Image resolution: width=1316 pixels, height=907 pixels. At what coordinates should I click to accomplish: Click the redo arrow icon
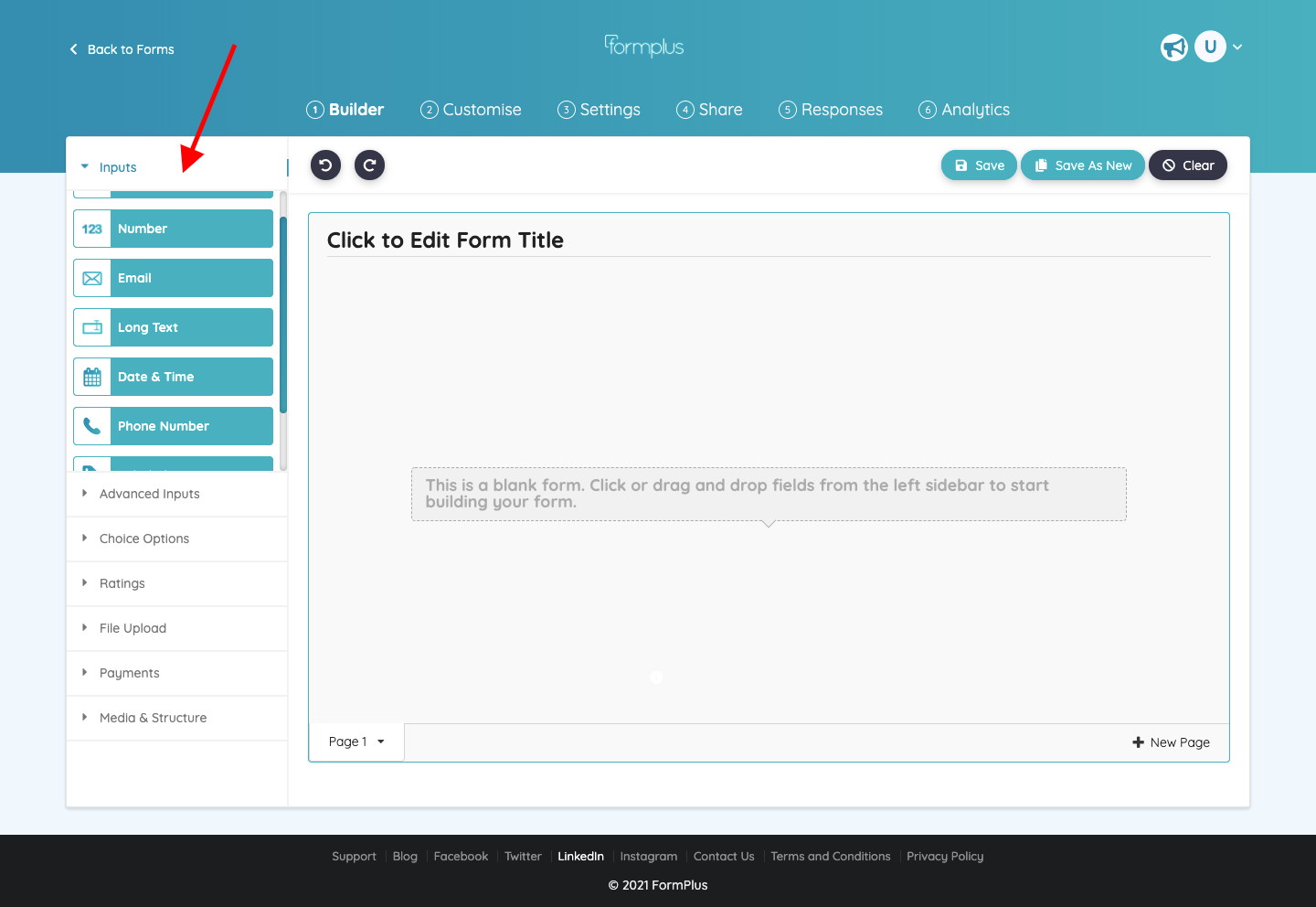coord(369,165)
